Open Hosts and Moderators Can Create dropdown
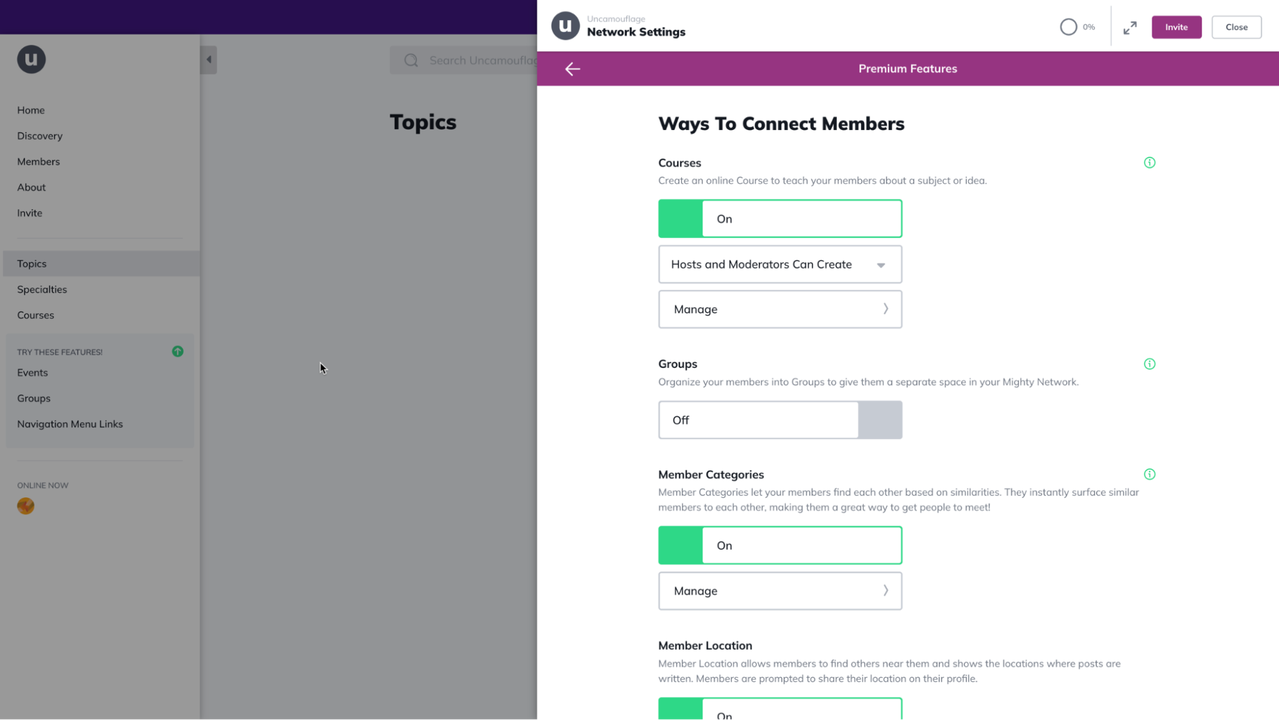Viewport: 1279px width, 720px height. coord(780,265)
